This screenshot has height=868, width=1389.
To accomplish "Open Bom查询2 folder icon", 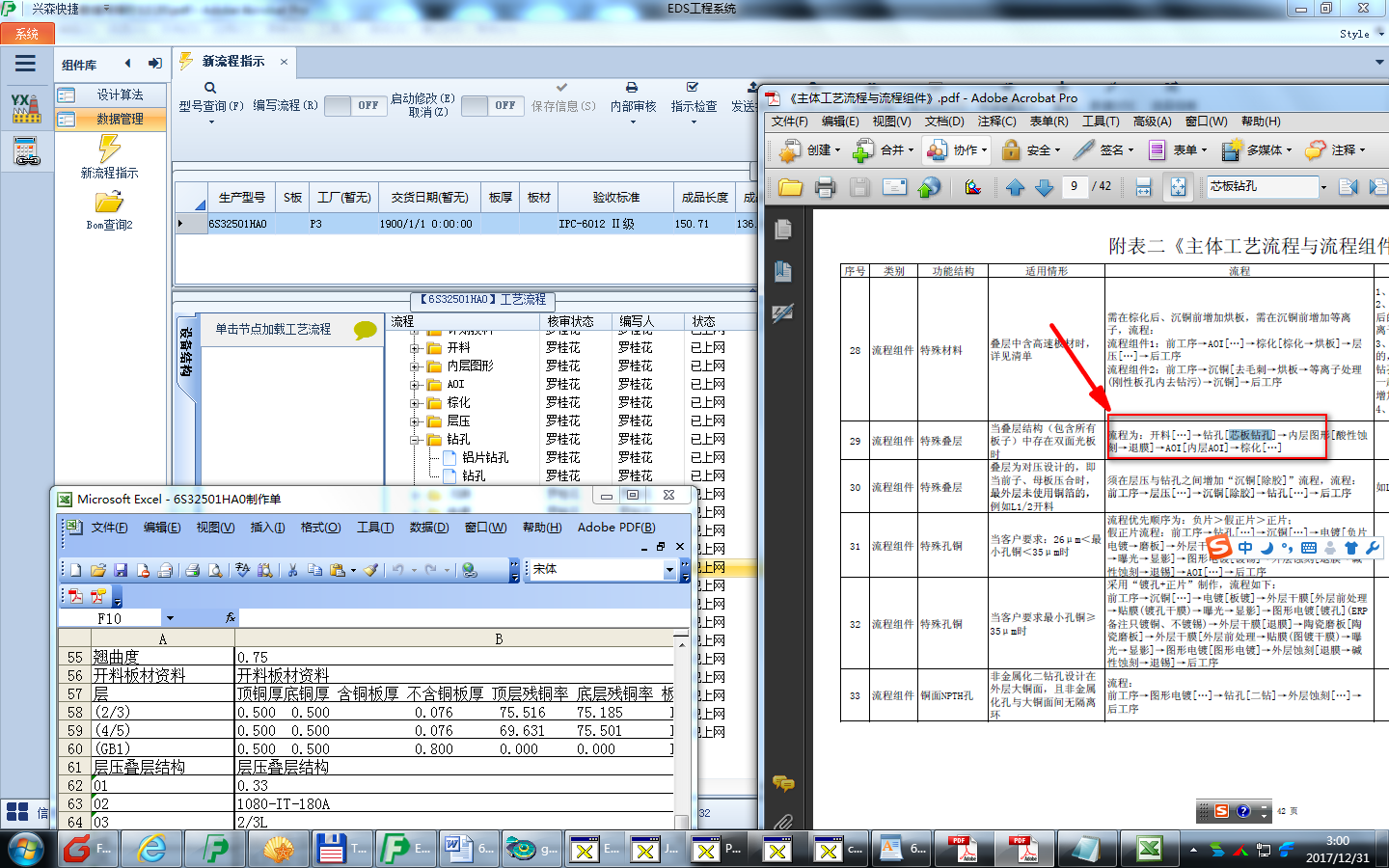I will (109, 202).
